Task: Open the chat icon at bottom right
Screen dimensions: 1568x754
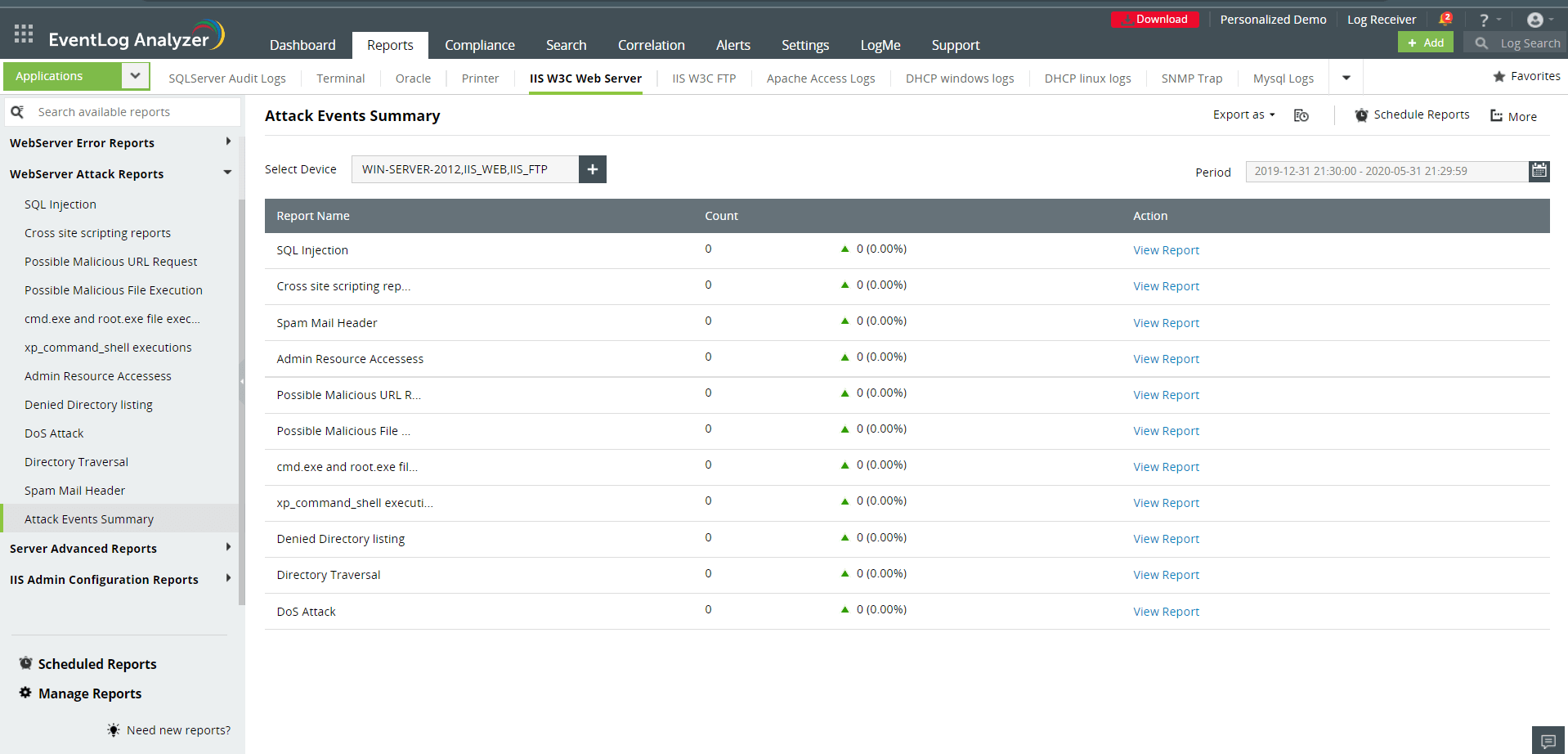Action: 1548,741
